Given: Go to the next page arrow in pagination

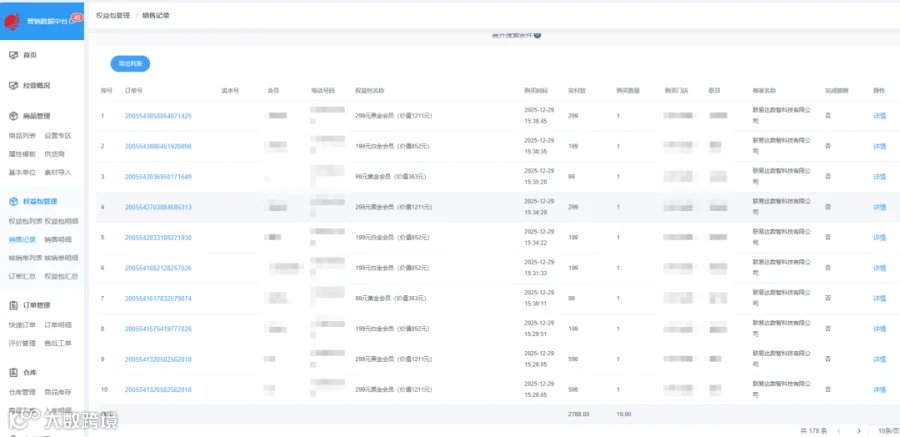Looking at the screenshot, I should 859,431.
